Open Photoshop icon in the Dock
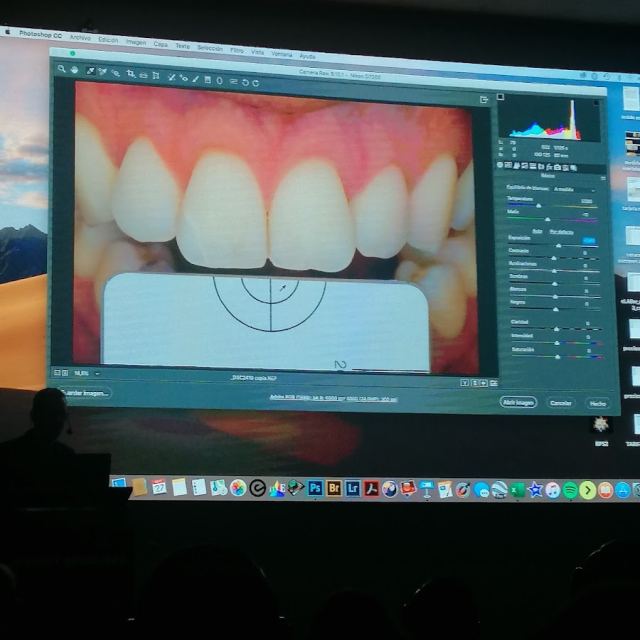This screenshot has width=640, height=640. pyautogui.click(x=315, y=488)
